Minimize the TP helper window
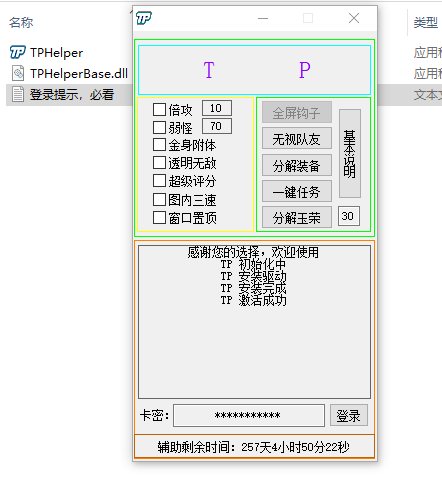Image resolution: width=442 pixels, height=478 pixels. (263, 18)
